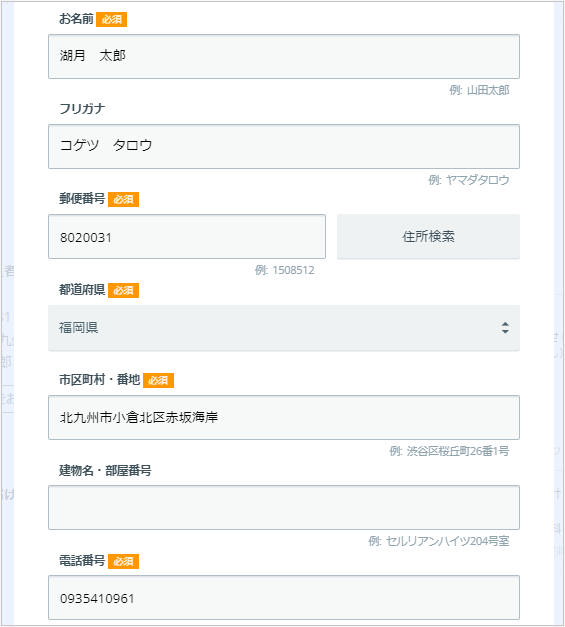Click the 必須 badge beside 市区町村・番地

pos(158,380)
